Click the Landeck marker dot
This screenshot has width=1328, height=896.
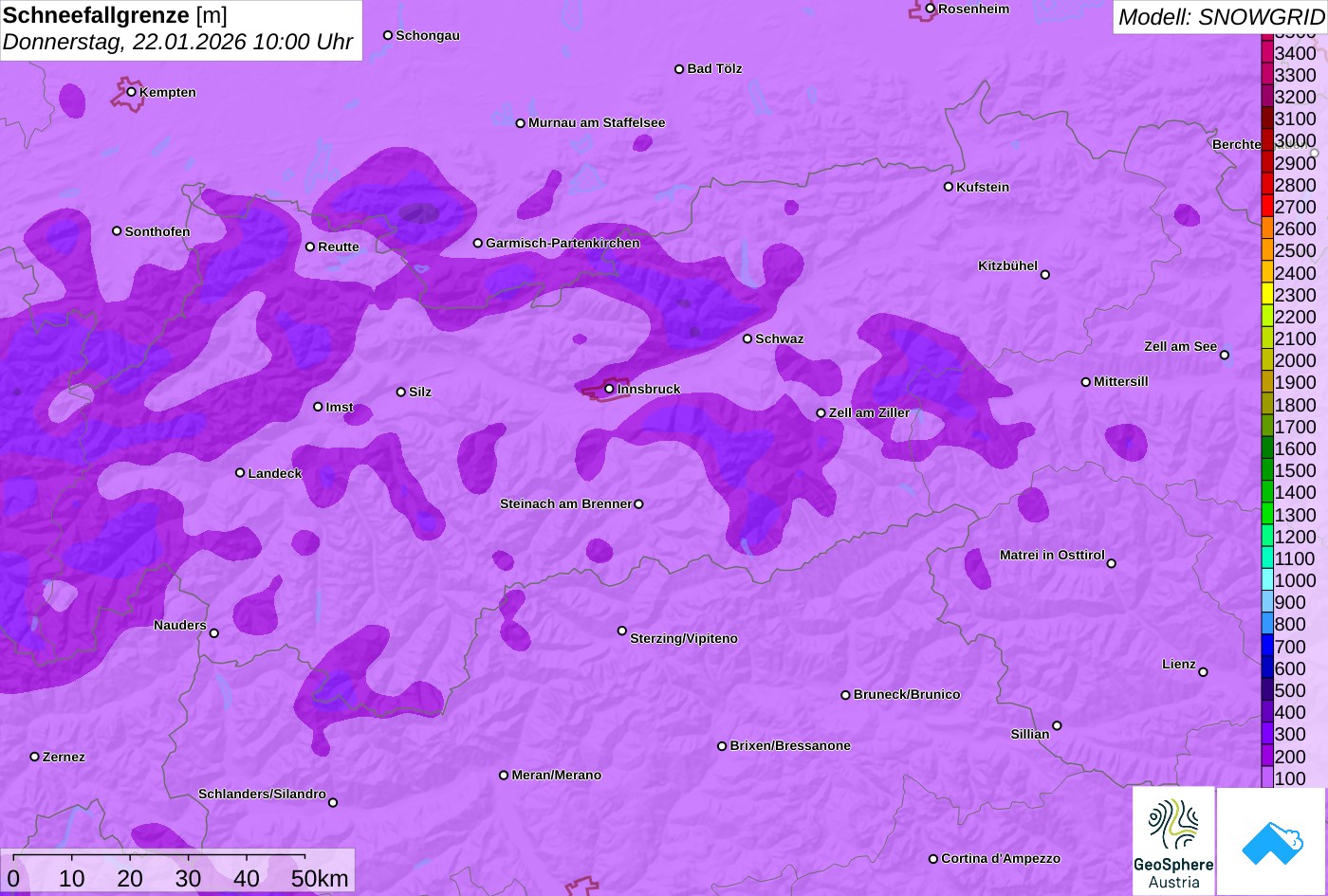coord(240,473)
